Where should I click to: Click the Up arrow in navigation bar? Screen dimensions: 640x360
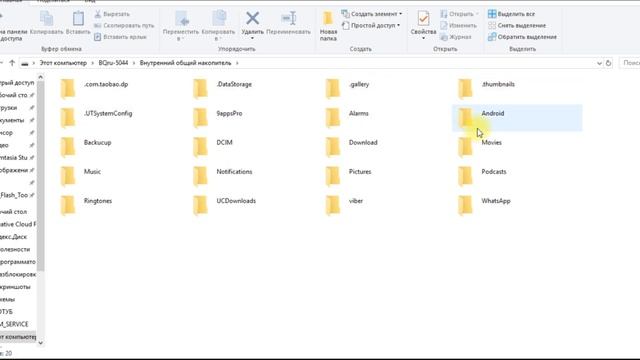(12, 63)
